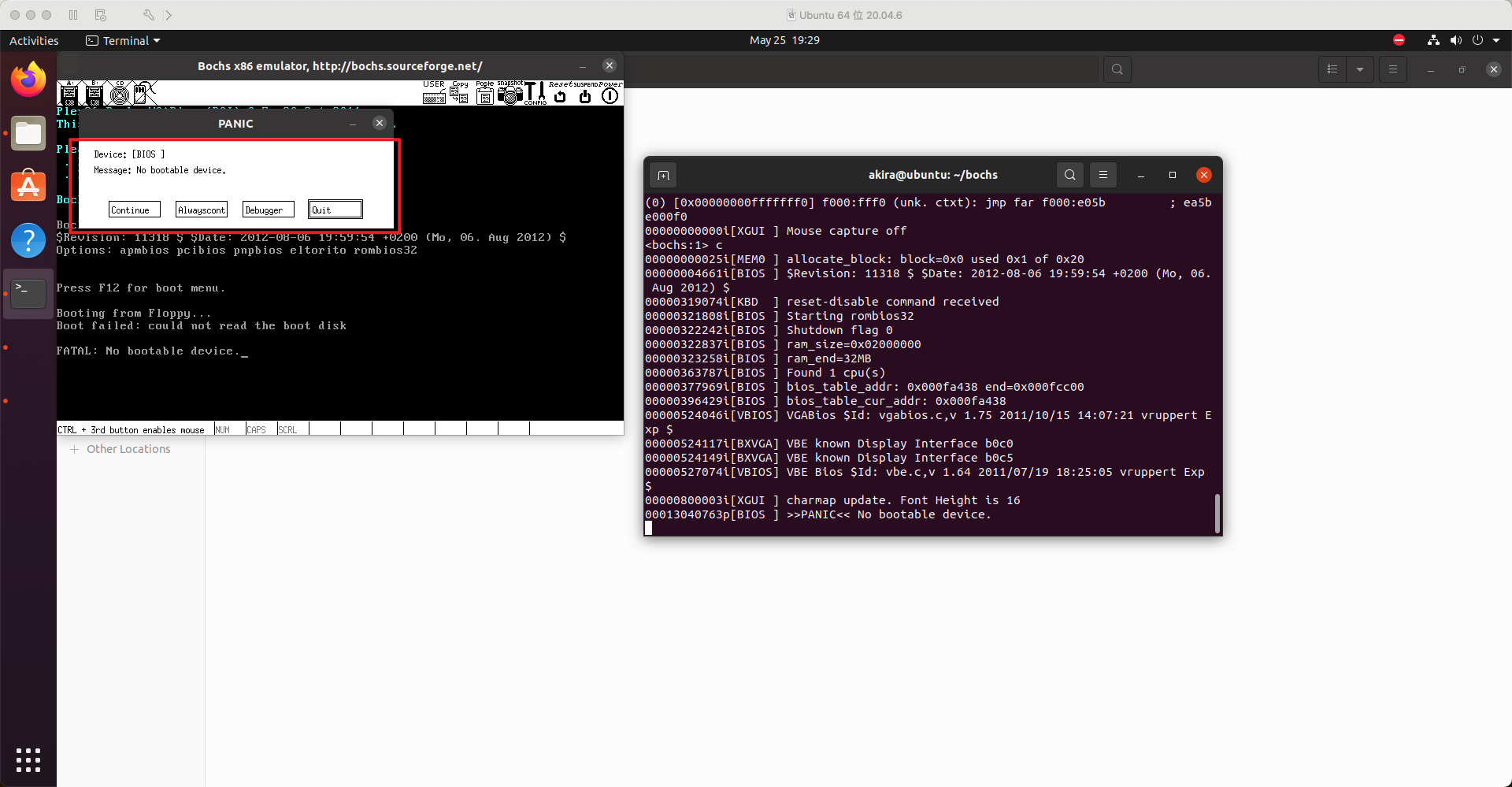Image resolution: width=1512 pixels, height=787 pixels.
Task: Open search in the terminal window header
Action: pos(1069,175)
